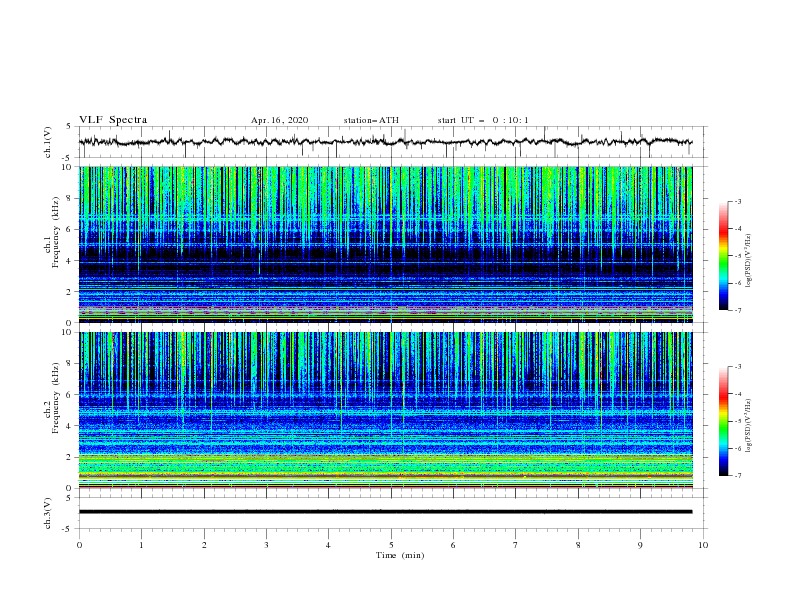Click the "5" tick of ch.3(V) axis
Viewport: 792px width, 612px height.
pos(70,498)
